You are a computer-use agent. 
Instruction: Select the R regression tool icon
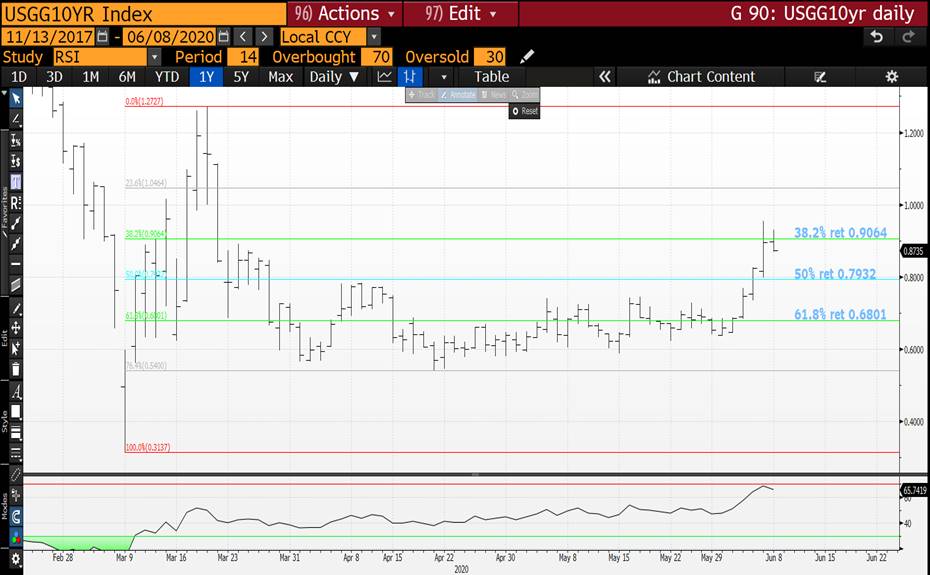pos(16,202)
